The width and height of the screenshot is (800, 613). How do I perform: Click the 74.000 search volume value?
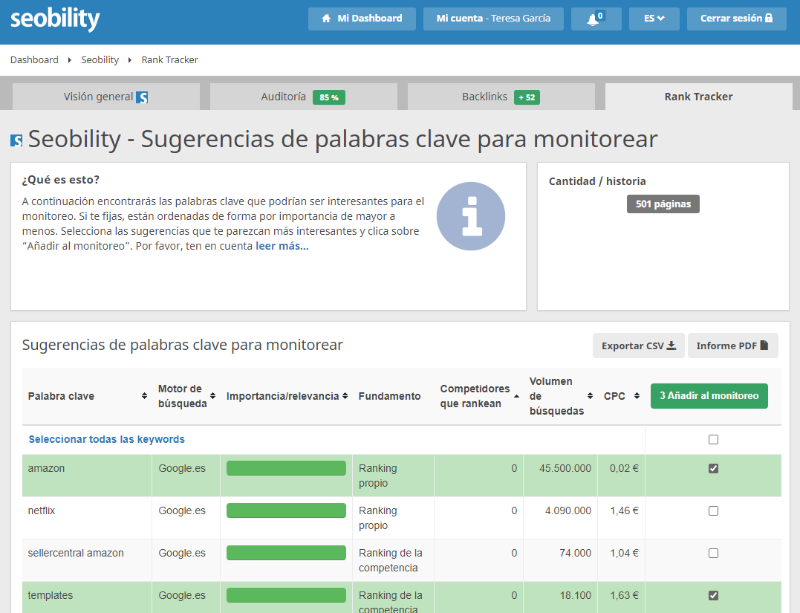pyautogui.click(x=575, y=553)
